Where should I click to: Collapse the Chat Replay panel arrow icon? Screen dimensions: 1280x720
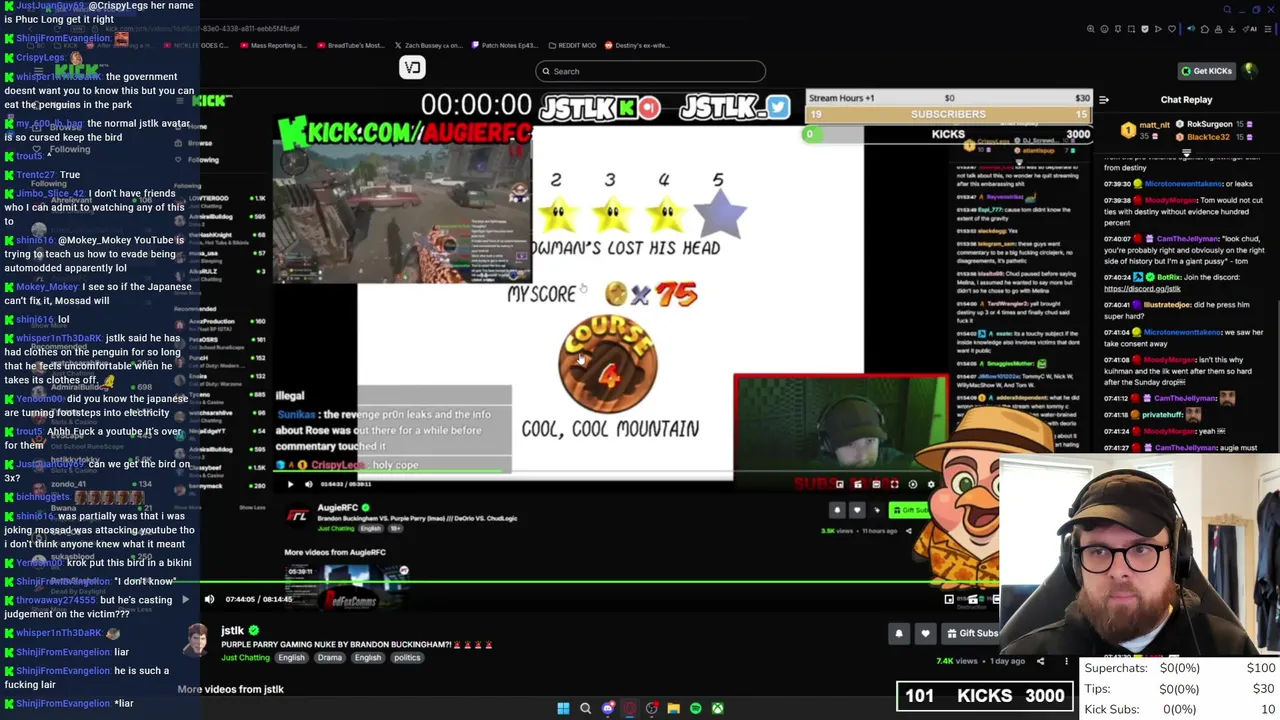1104,100
